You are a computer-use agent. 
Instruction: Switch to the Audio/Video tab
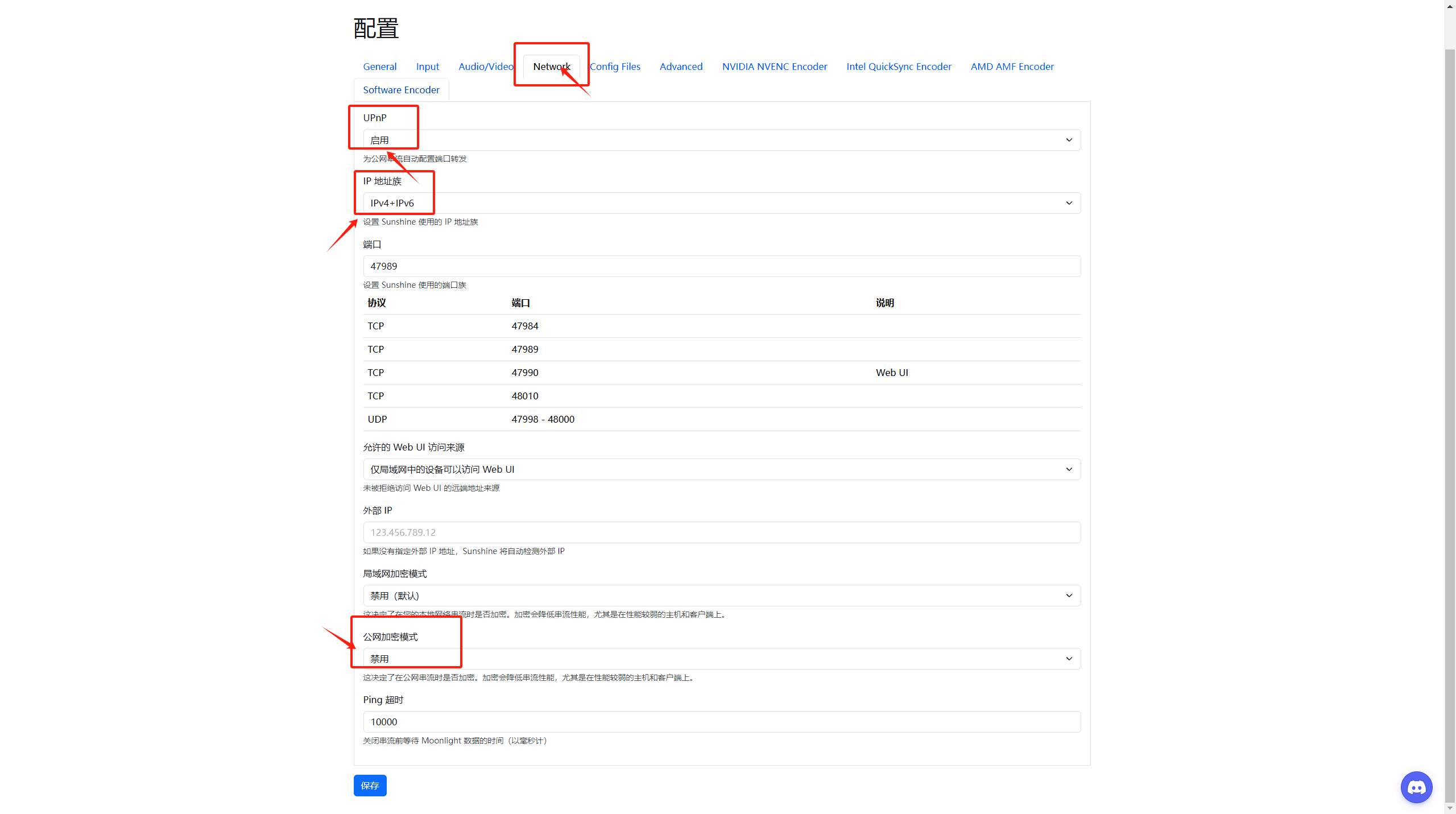point(486,67)
